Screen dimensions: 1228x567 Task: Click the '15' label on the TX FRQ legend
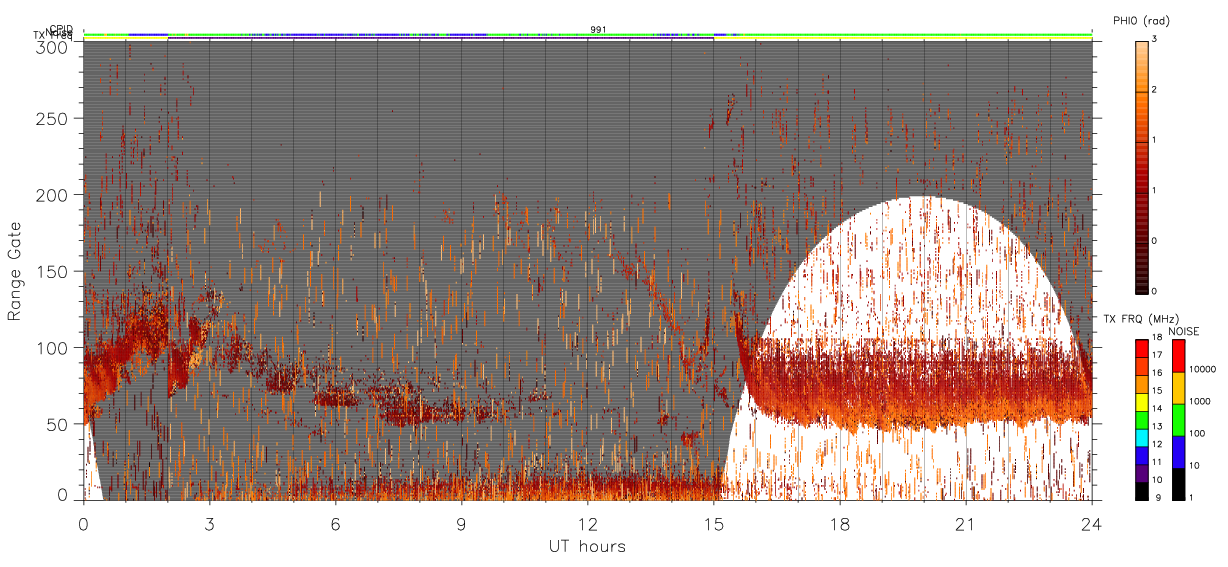1157,391
